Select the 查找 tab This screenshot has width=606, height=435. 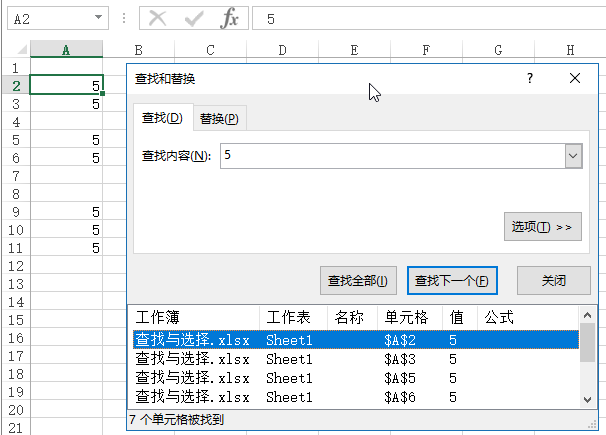pos(161,119)
